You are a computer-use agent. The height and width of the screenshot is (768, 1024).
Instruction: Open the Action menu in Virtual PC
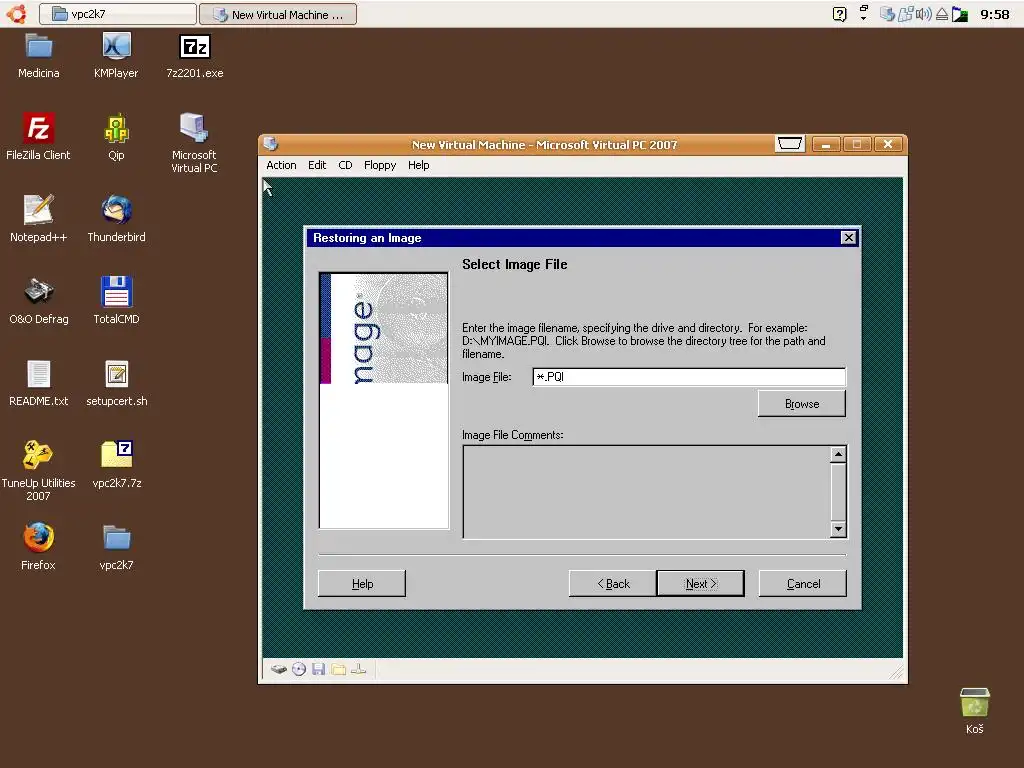tap(281, 165)
